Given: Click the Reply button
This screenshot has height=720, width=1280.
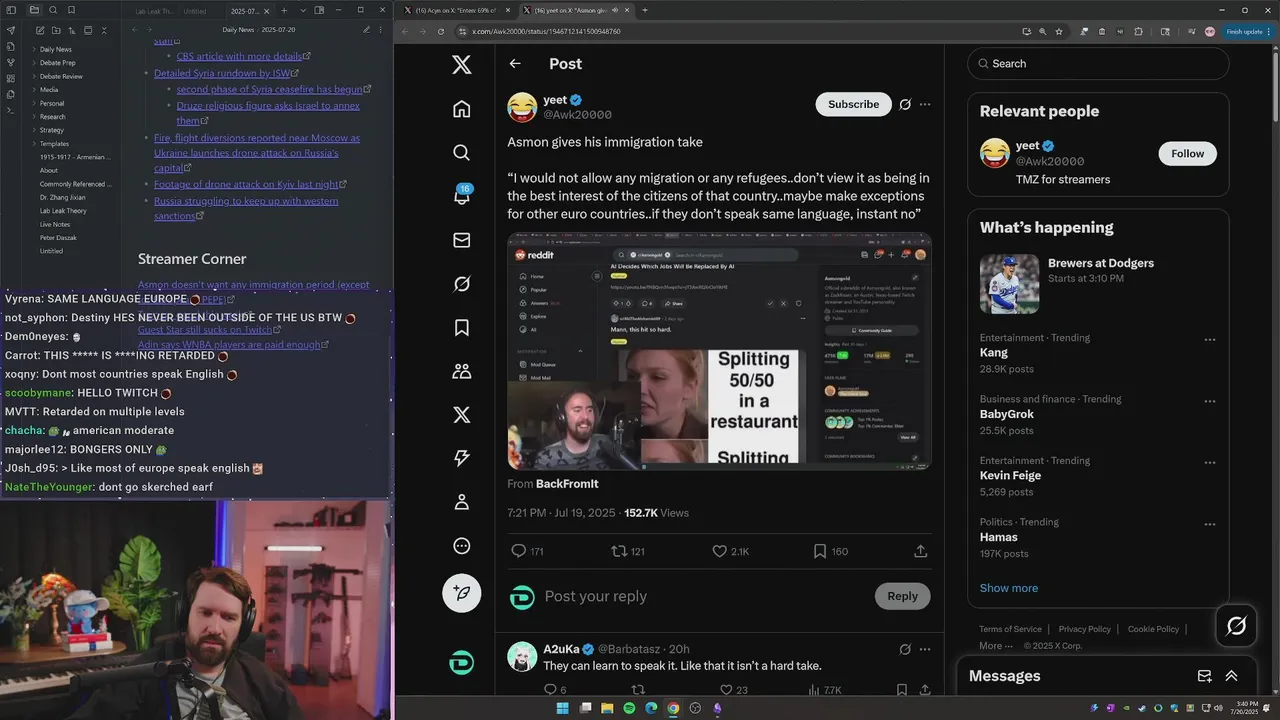Looking at the screenshot, I should 902,596.
